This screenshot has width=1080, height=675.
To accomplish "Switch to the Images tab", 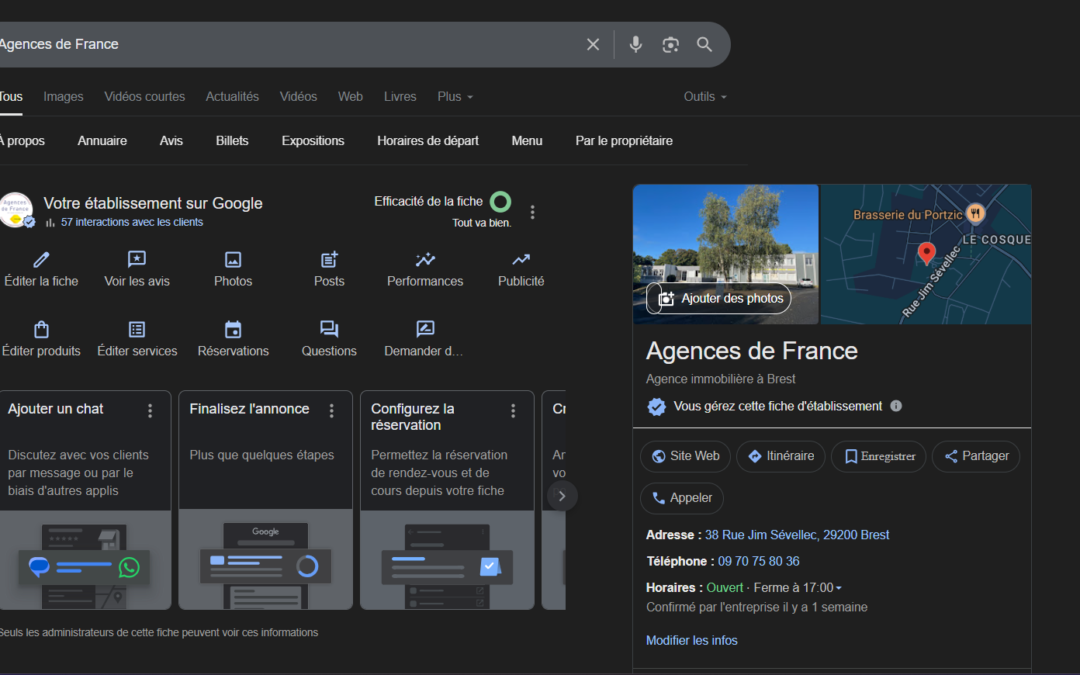I will pos(62,96).
